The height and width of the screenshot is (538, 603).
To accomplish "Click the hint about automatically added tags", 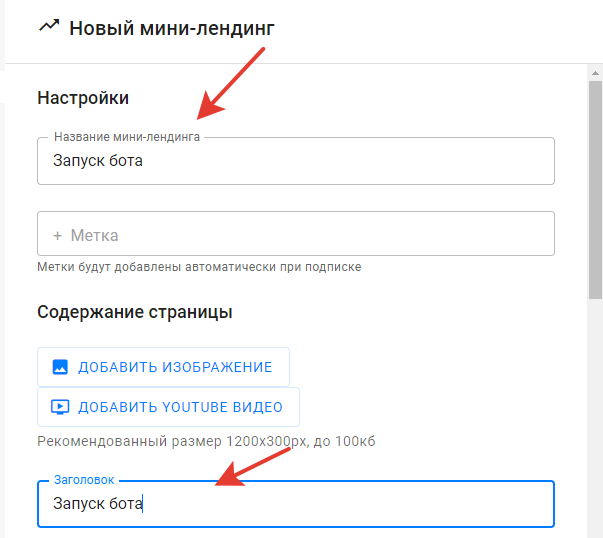I will pyautogui.click(x=199, y=267).
